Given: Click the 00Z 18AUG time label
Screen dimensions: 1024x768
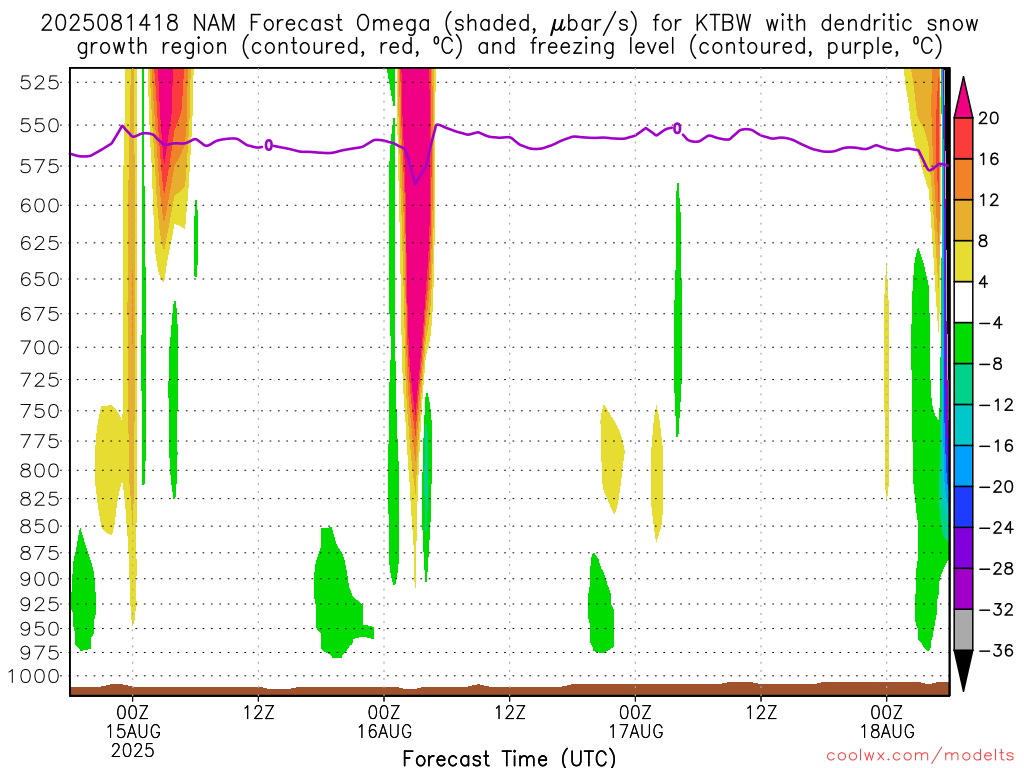Looking at the screenshot, I should click(x=887, y=722).
